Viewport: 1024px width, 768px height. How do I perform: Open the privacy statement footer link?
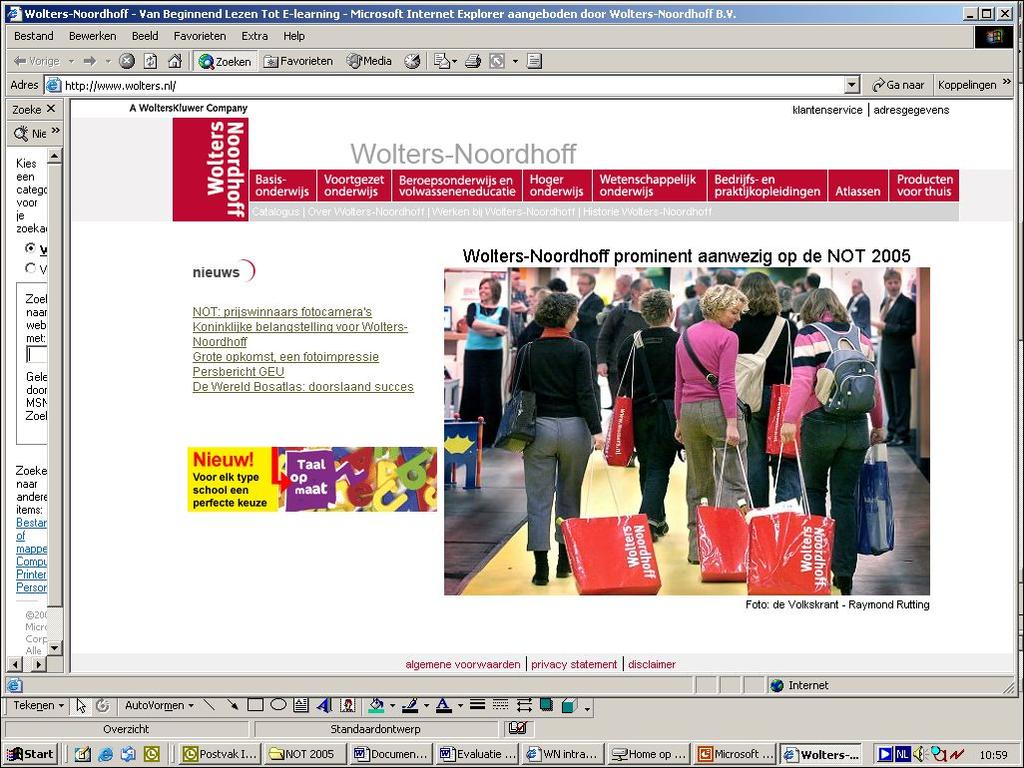point(574,664)
